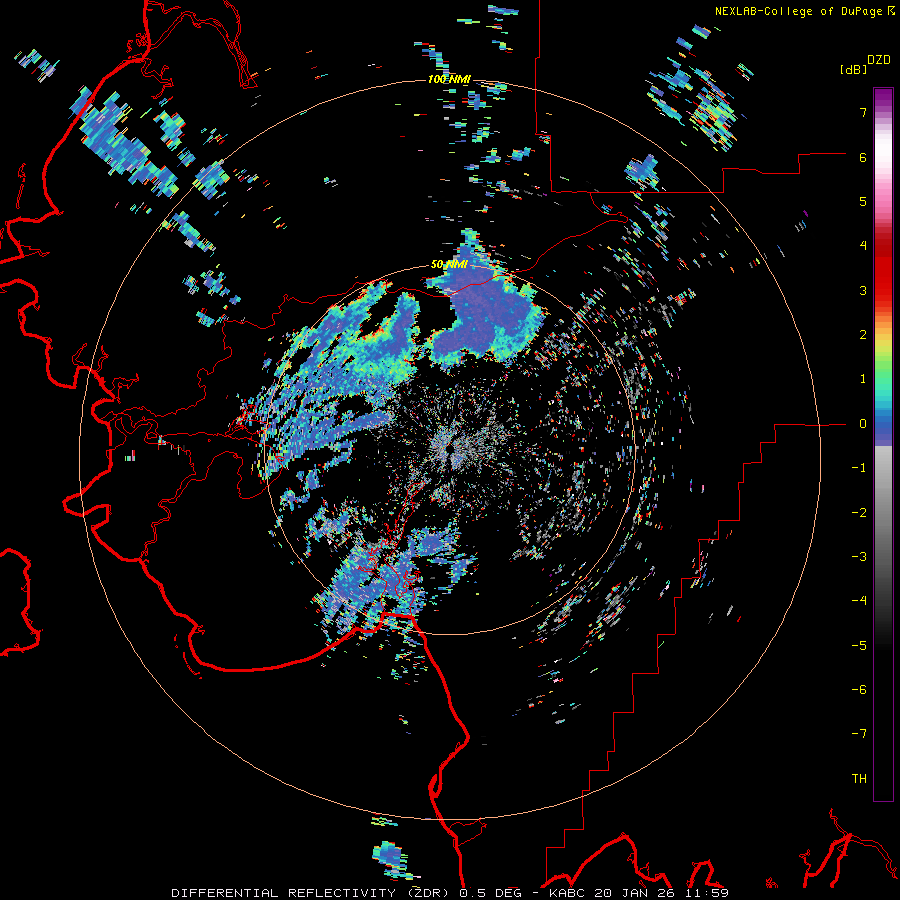
Task: Click legend value -1
Action: pos(859,468)
